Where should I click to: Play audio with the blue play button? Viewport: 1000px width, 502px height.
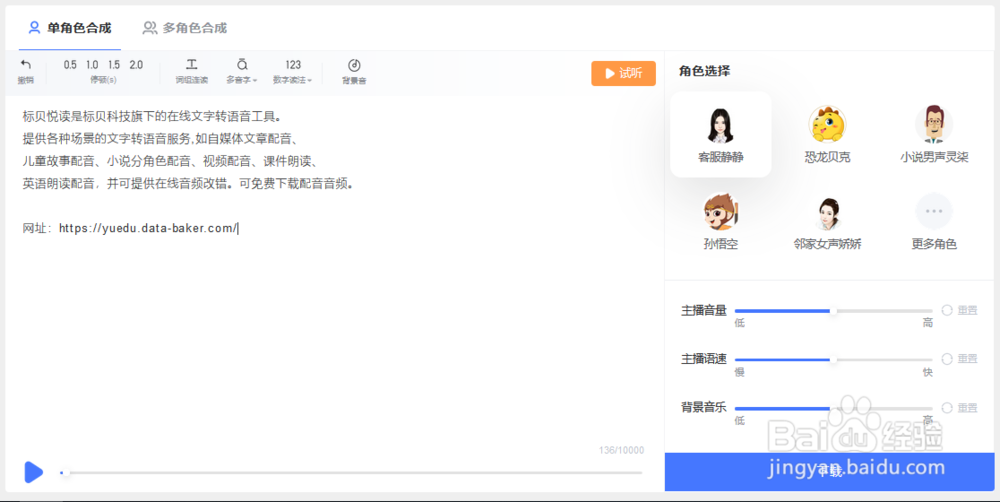pyautogui.click(x=33, y=472)
